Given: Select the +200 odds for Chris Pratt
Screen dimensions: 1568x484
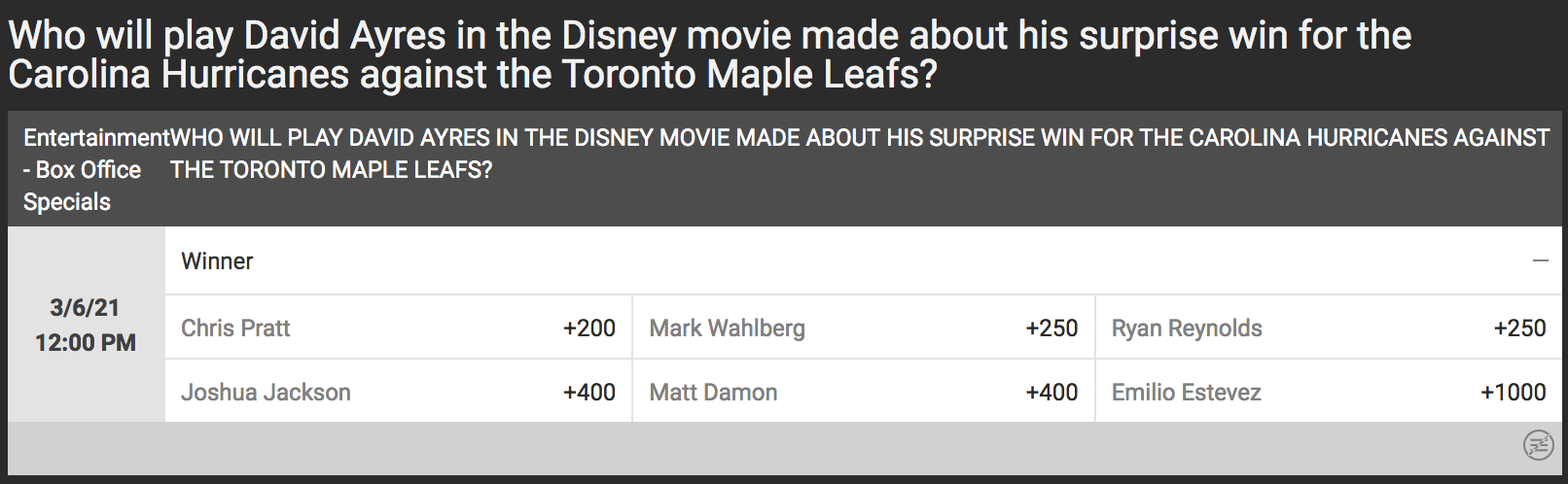Looking at the screenshot, I should click(588, 328).
